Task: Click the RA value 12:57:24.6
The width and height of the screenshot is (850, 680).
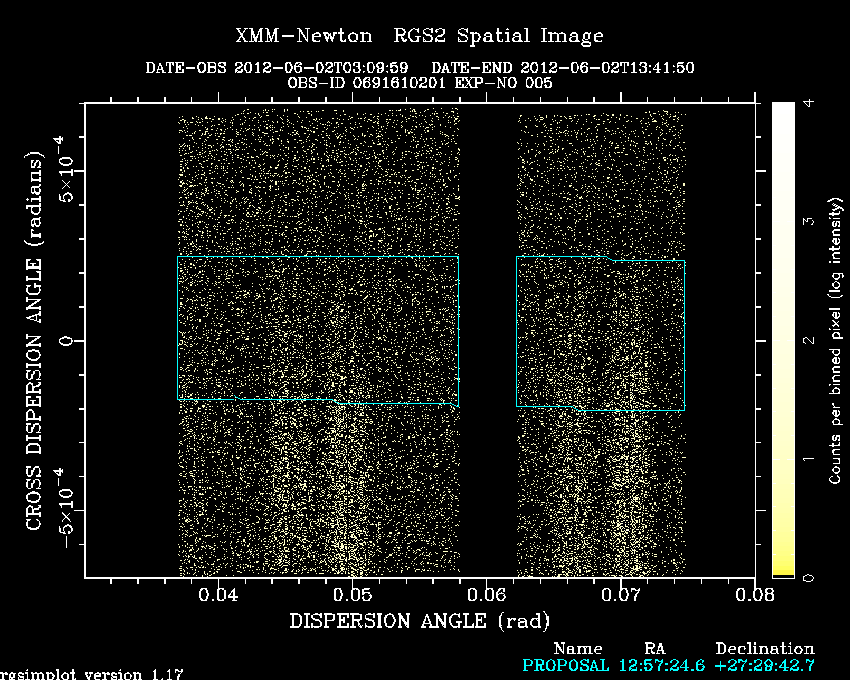Action: 661,665
